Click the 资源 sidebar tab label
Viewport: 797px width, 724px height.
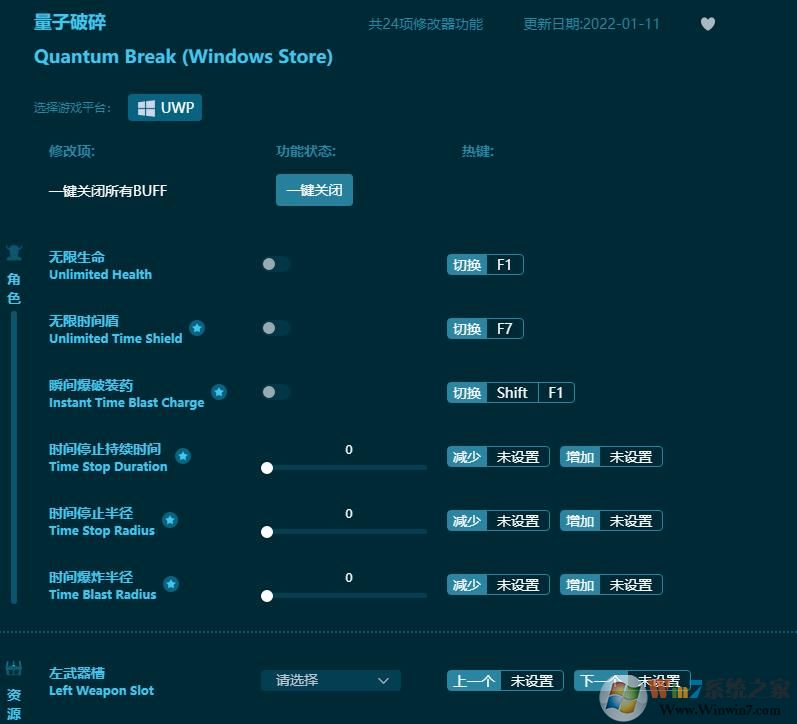tap(14, 705)
